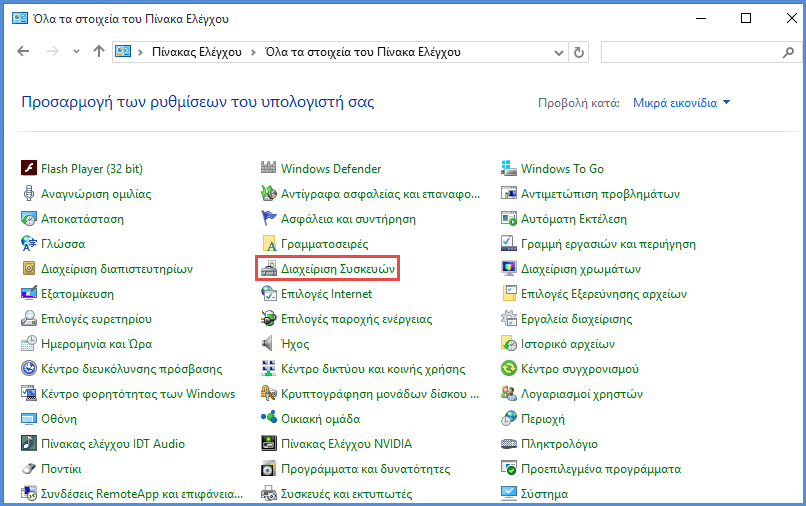
Task: Select the Όλα τα στοιχεία του Πίνακα Ελέγχου breadcrumb
Action: tap(362, 52)
